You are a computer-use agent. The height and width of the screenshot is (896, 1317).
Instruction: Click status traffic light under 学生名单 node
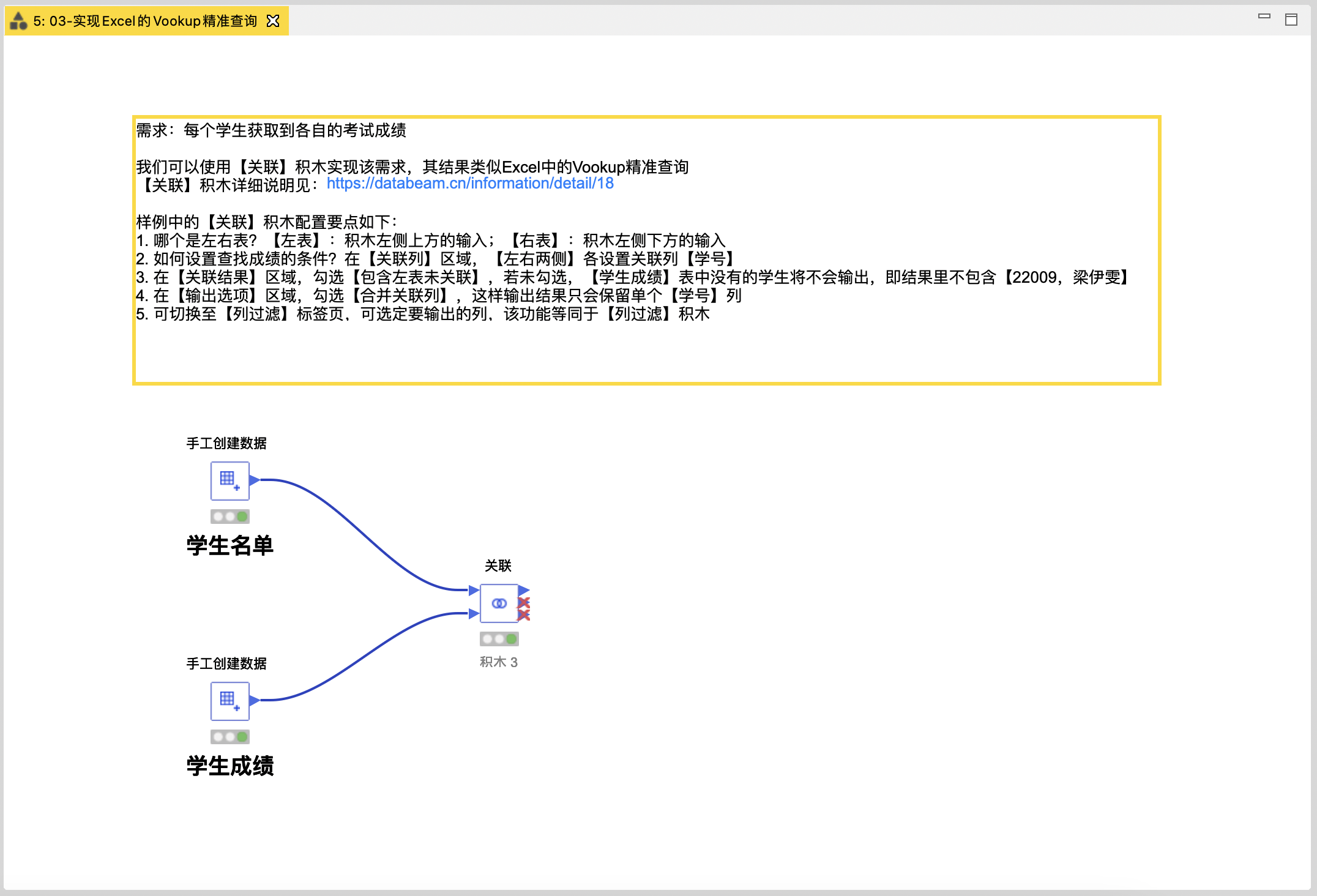229,517
